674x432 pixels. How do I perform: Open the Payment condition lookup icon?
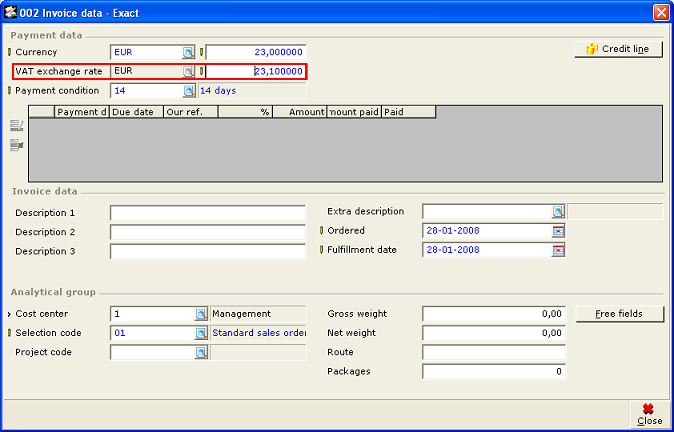[x=188, y=91]
